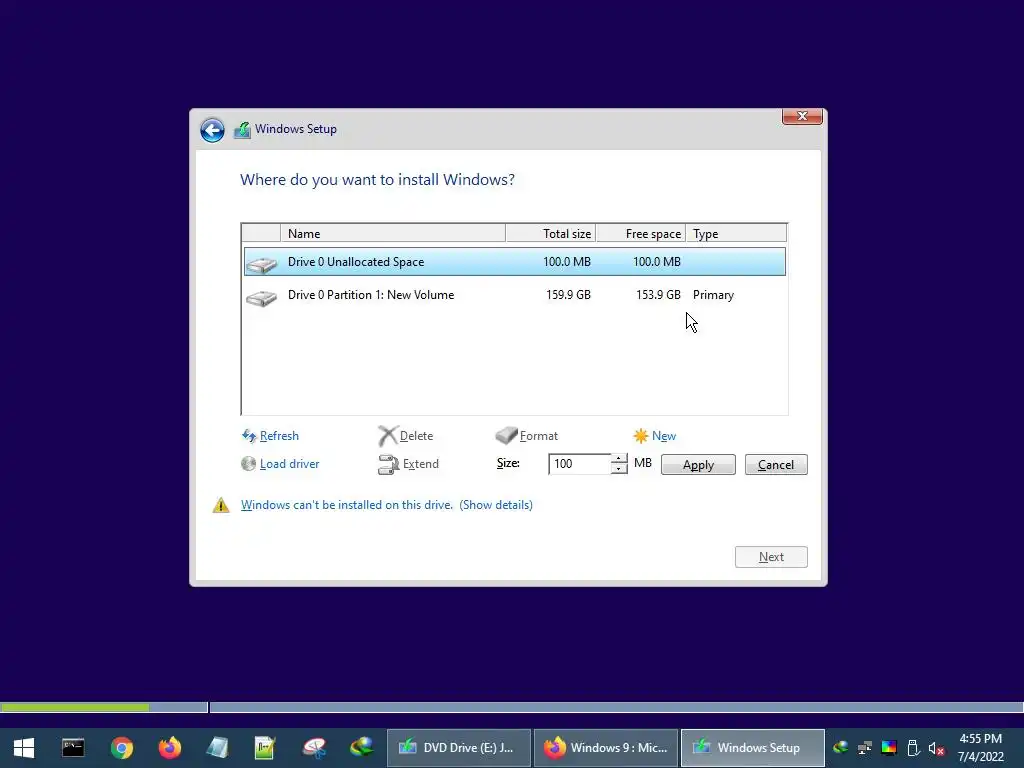Open the Snipping tool taskbar icon
The image size is (1024, 768).
pyautogui.click(x=314, y=748)
